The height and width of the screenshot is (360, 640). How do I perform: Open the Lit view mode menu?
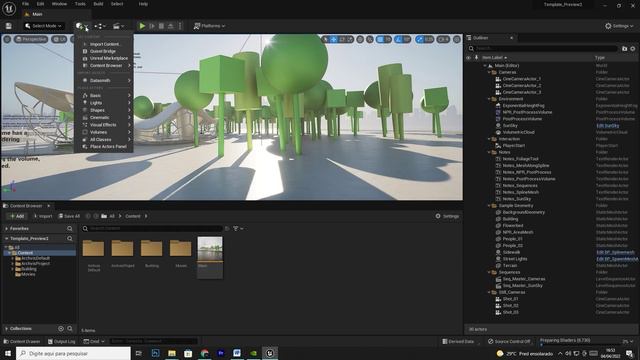click(x=60, y=39)
